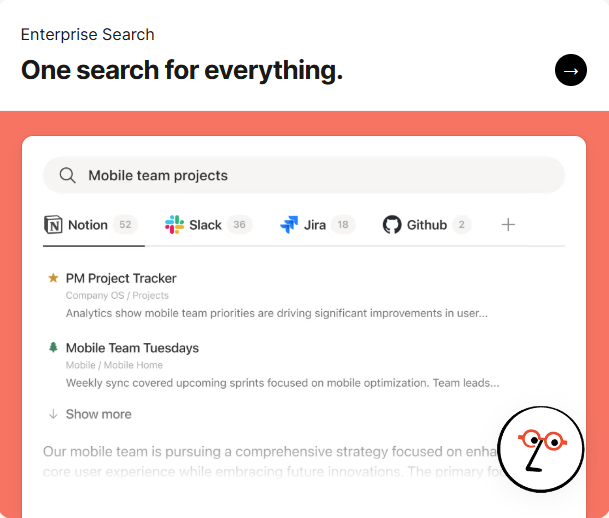Viewport: 609px width, 518px height.
Task: Switch to the Slack results tab
Action: (x=206, y=225)
